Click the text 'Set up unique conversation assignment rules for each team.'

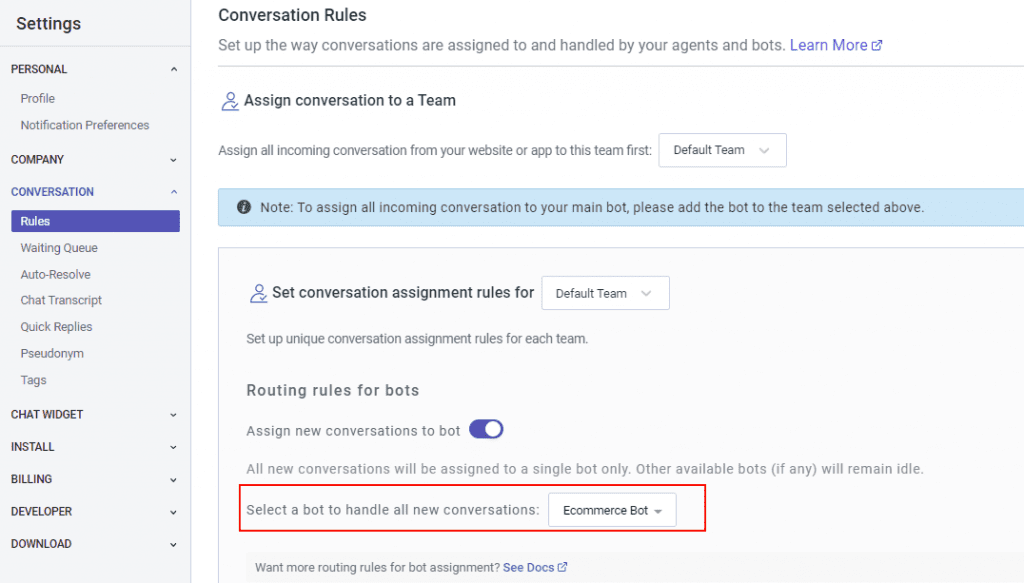tap(417, 339)
